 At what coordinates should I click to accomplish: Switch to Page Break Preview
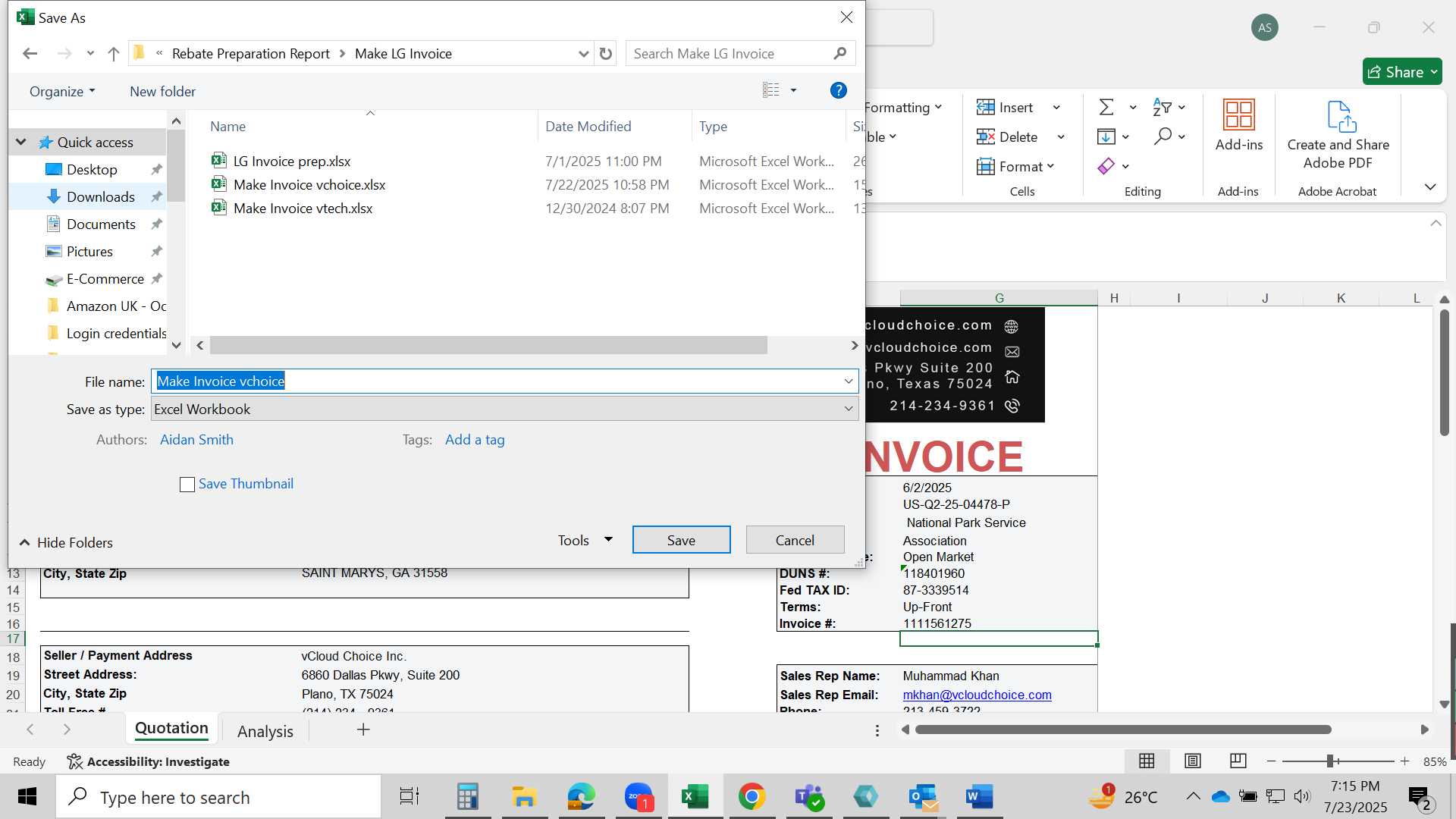point(1238,761)
